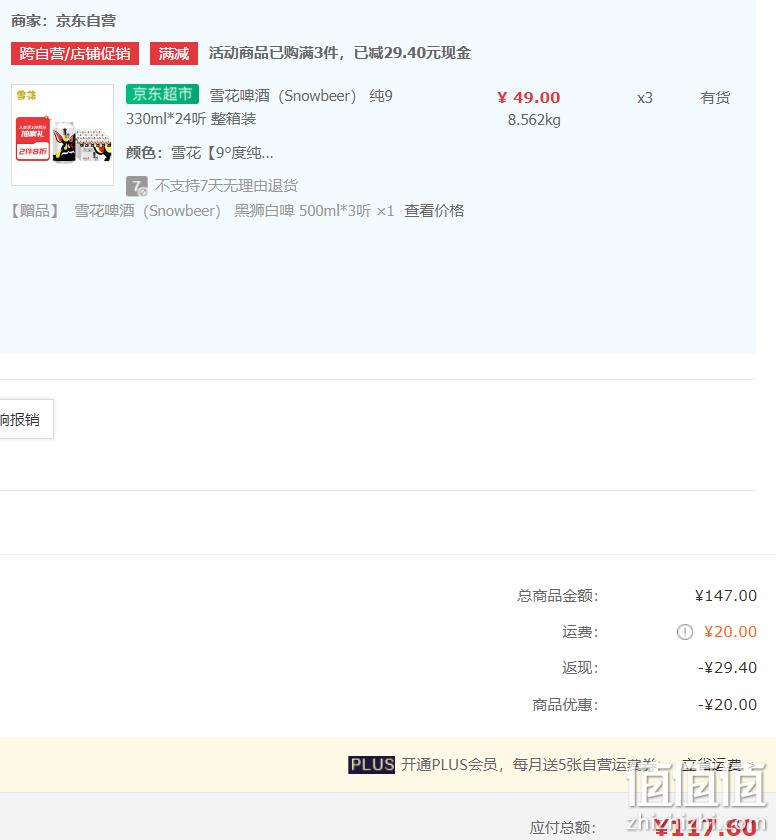Image resolution: width=776 pixels, height=840 pixels.
Task: Click the partially visible 报销 button
Action: 25,419
